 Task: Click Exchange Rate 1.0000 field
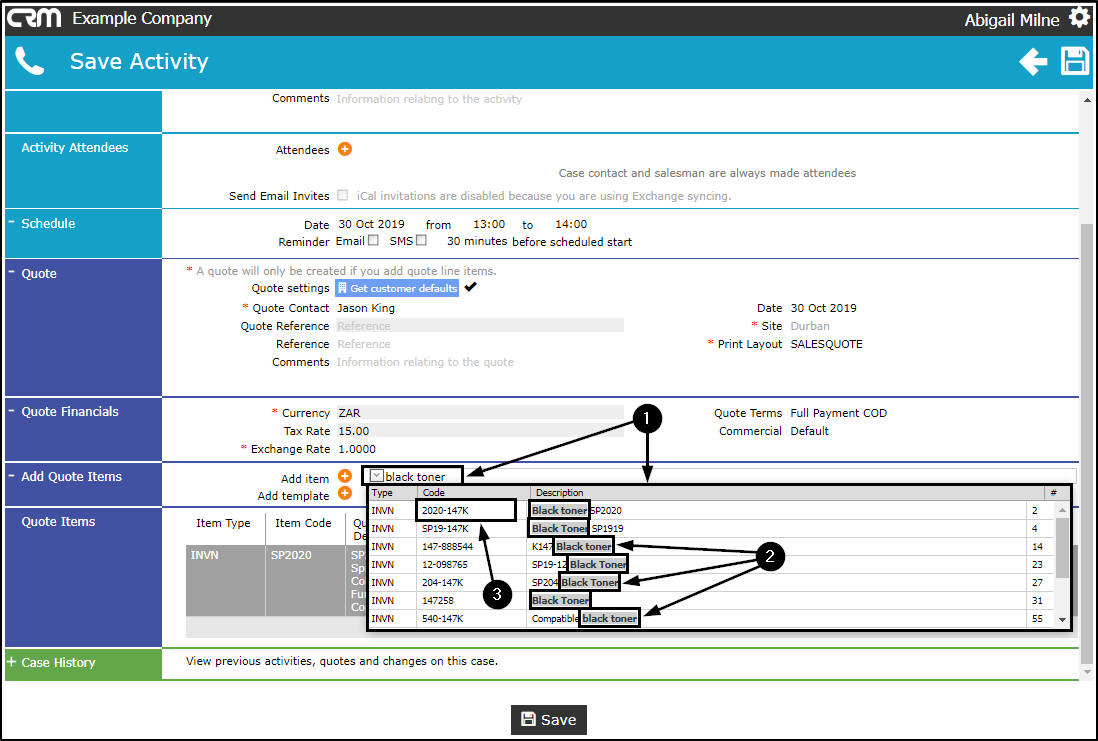[x=356, y=449]
